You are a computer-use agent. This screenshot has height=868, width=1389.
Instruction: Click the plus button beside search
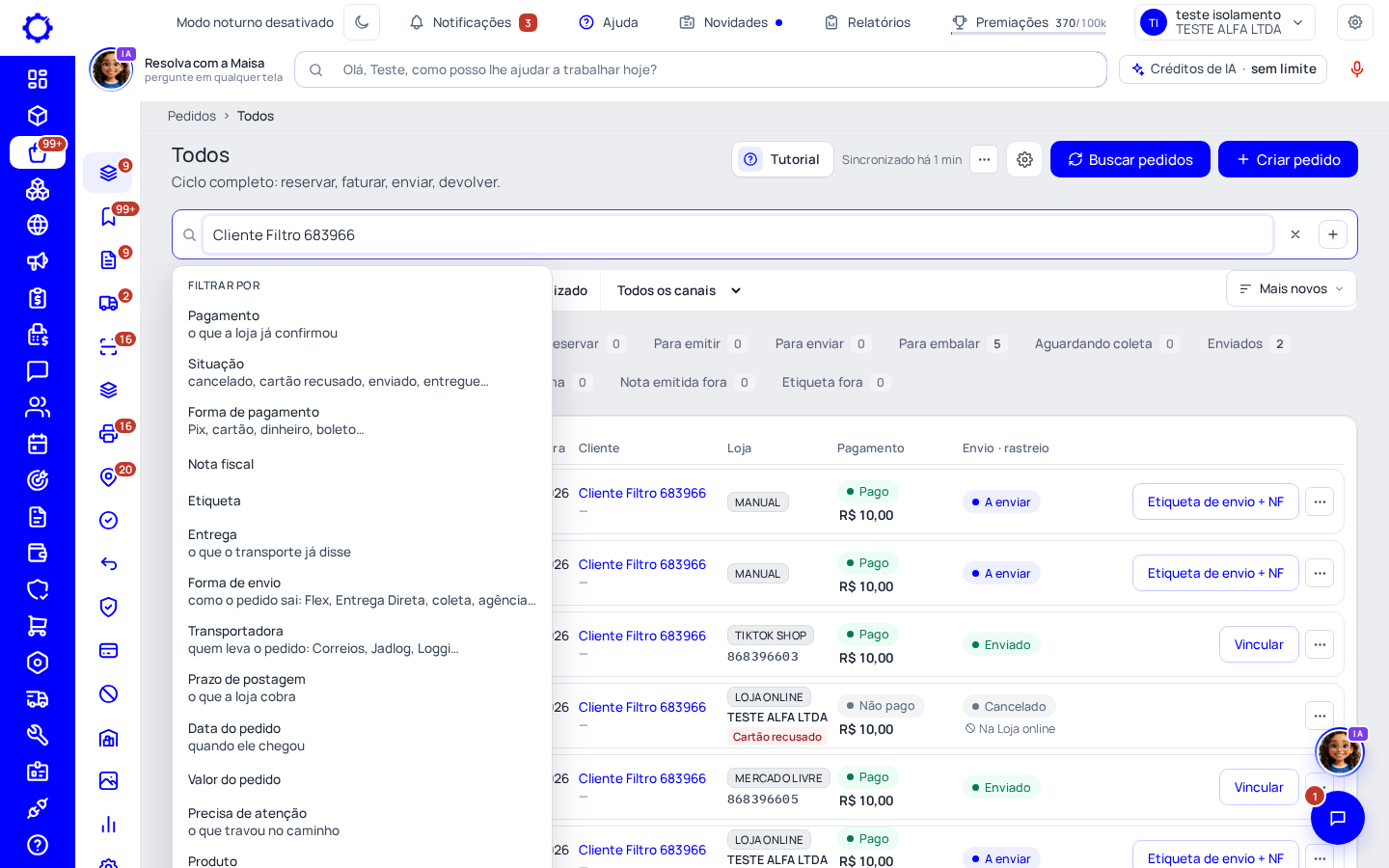1333,234
